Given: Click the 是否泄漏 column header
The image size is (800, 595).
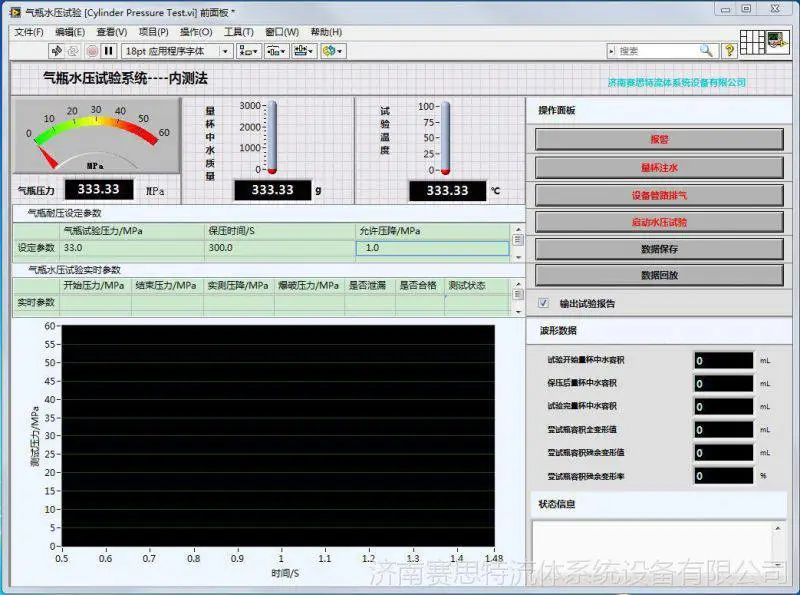Looking at the screenshot, I should tap(367, 286).
